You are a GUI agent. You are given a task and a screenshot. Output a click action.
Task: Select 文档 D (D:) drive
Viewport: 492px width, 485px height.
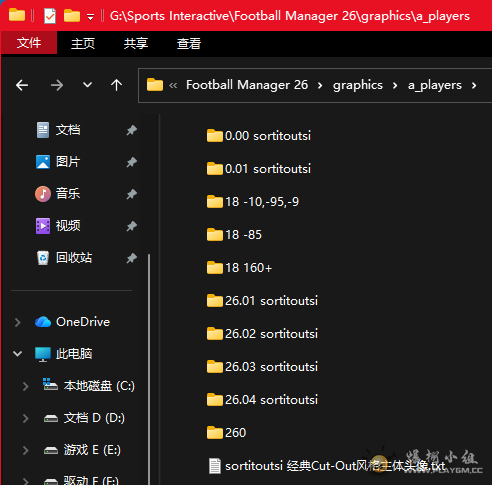(x=94, y=418)
